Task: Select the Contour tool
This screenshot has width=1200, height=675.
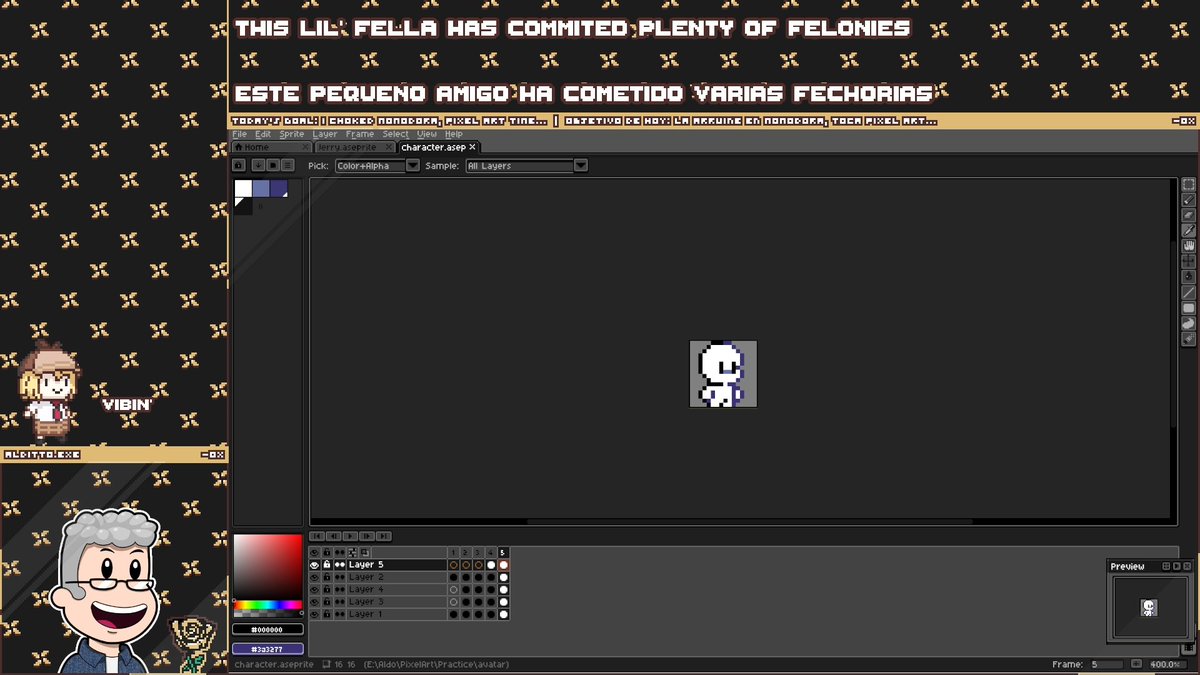Action: point(1189,324)
